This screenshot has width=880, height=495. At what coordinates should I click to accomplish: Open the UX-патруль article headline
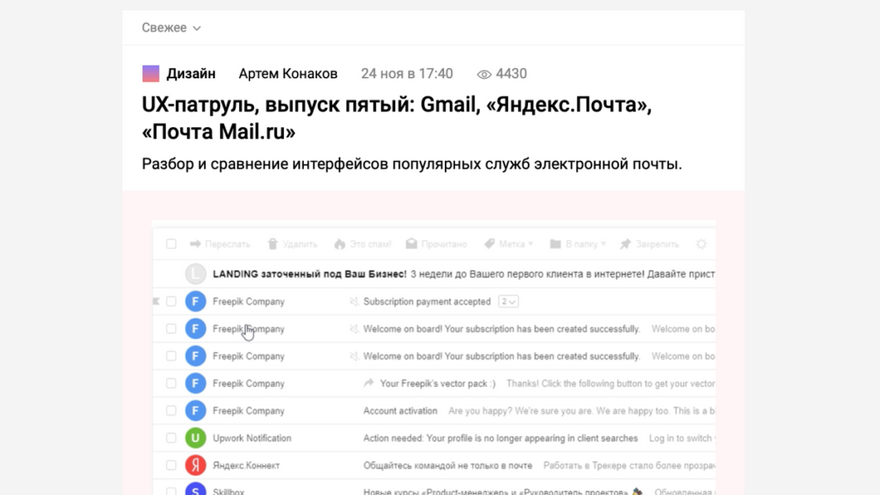(x=397, y=118)
